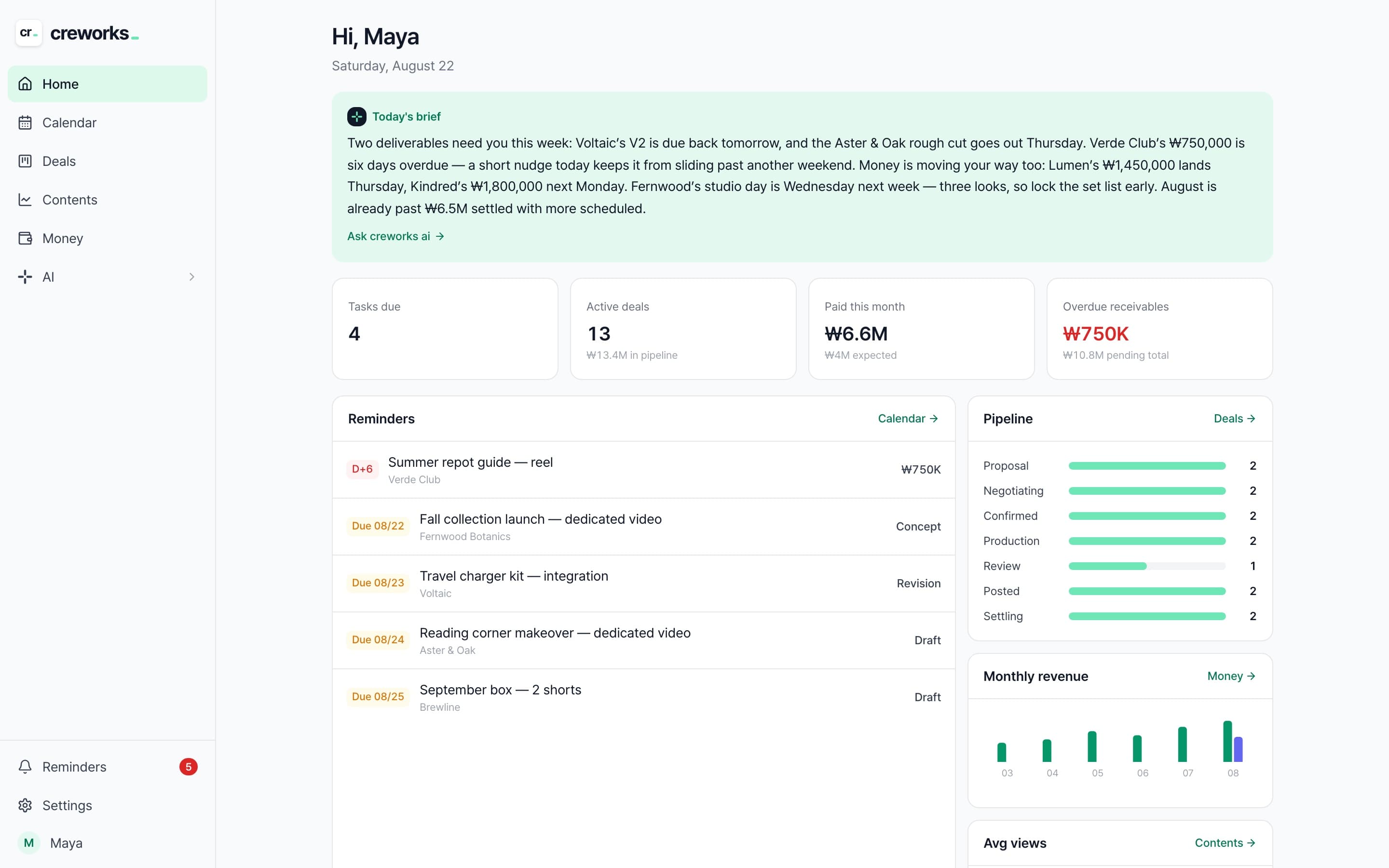Viewport: 1389px width, 868px height.
Task: Open Calendar link in Reminders card
Action: [908, 419]
